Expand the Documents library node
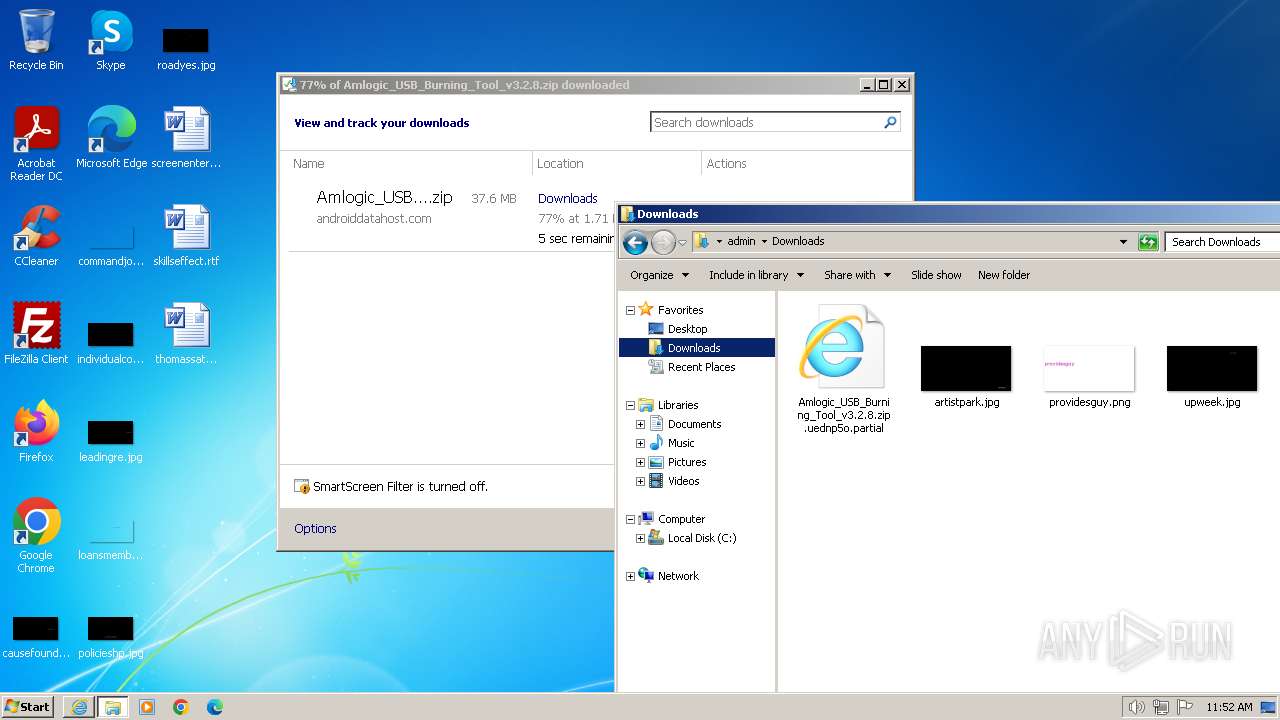Viewport: 1280px width, 720px height. tap(640, 424)
